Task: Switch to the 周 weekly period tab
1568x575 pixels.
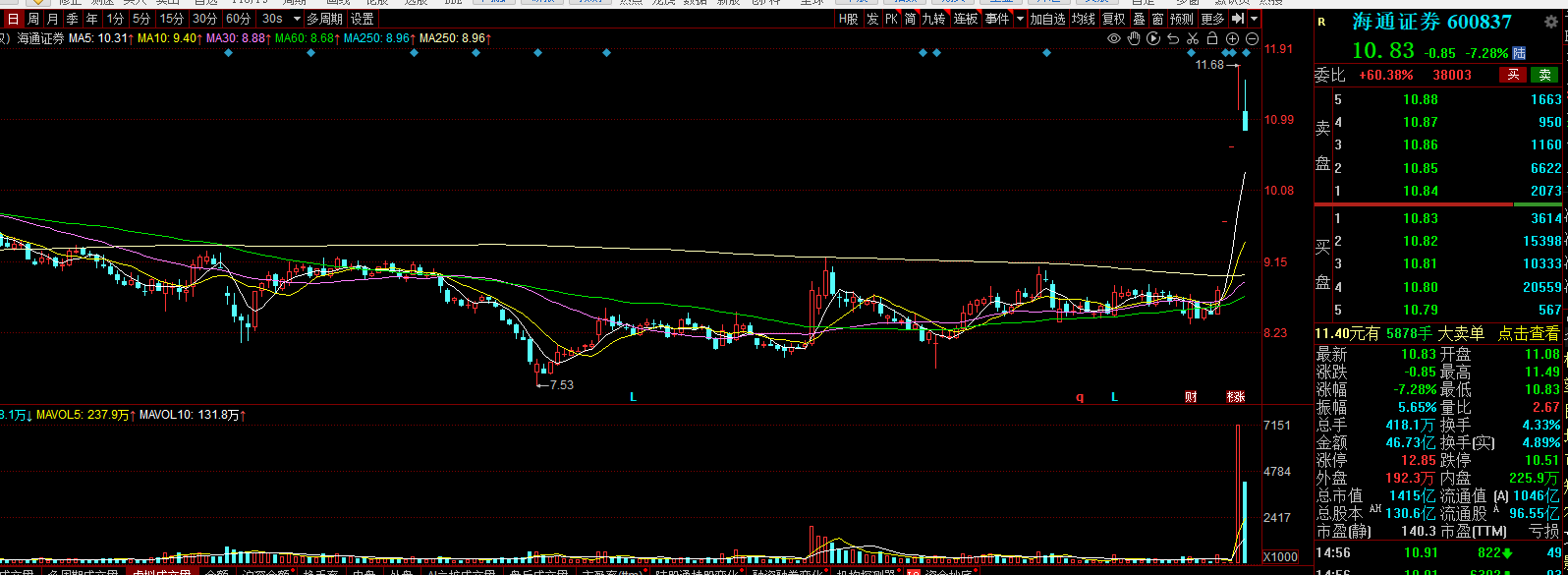Action: coord(33,19)
